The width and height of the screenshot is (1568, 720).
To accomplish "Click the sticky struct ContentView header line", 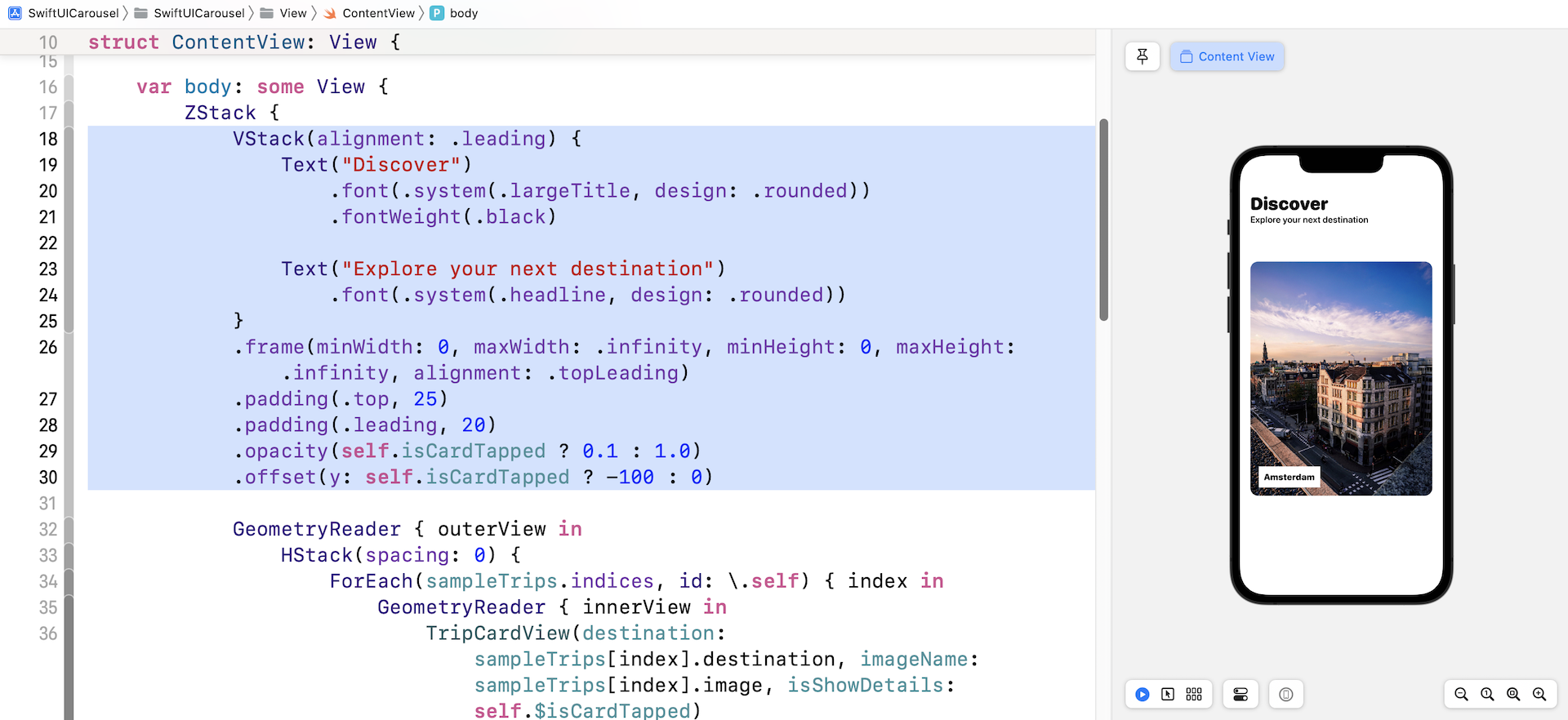I will (244, 42).
